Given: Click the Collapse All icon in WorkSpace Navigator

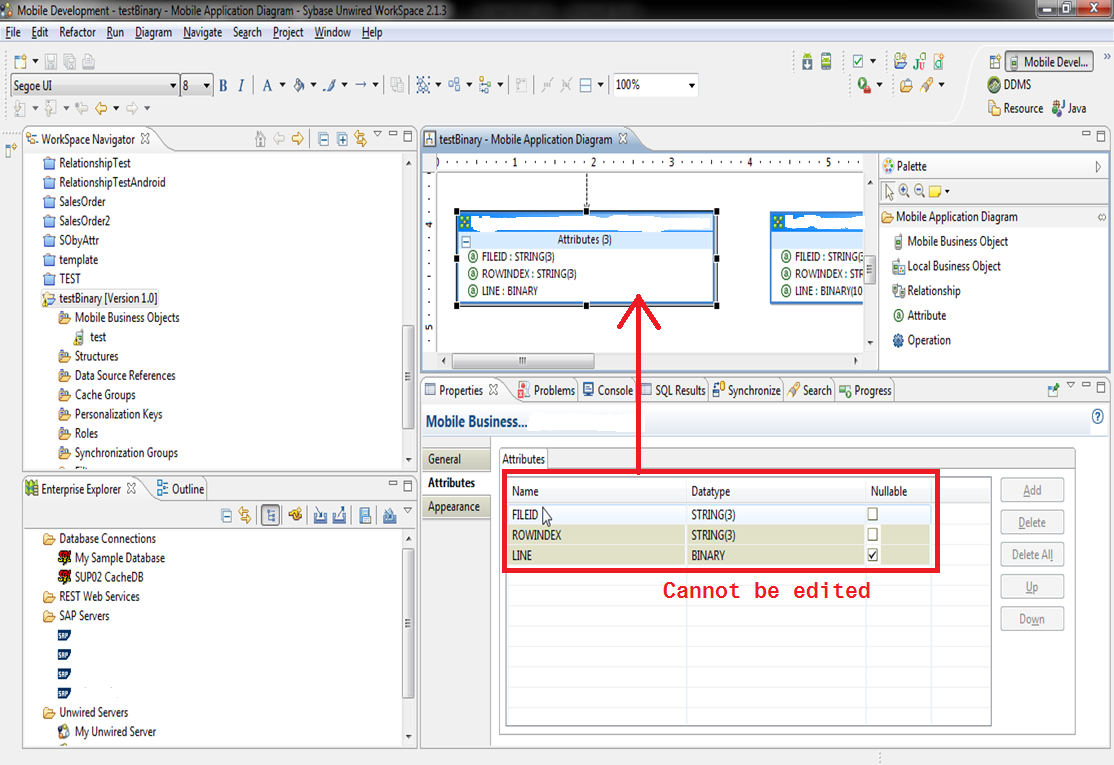Looking at the screenshot, I should (x=323, y=139).
